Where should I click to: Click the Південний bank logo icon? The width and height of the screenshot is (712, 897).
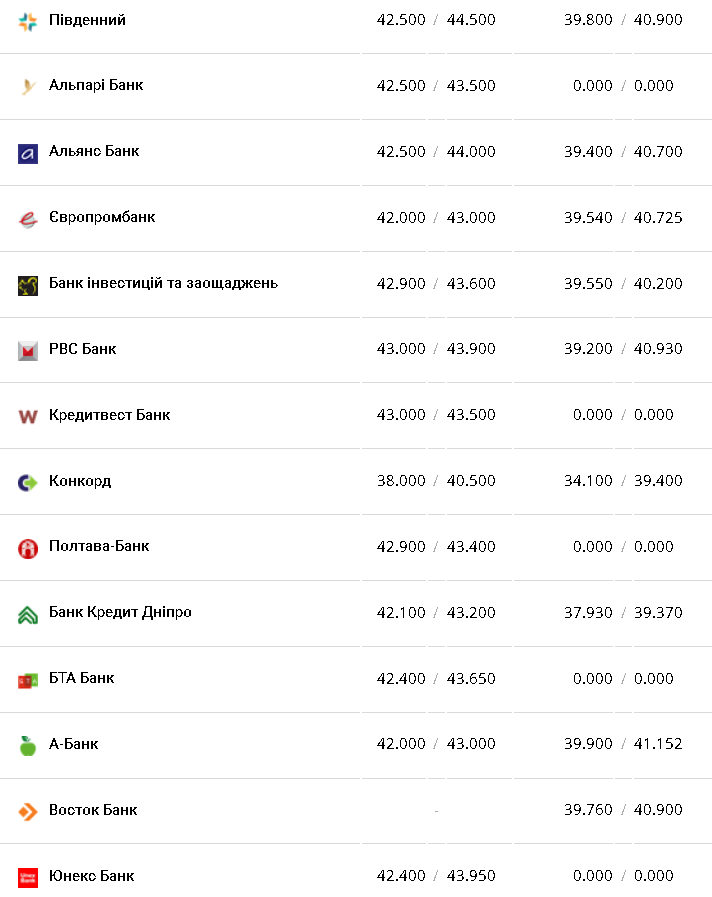28,21
